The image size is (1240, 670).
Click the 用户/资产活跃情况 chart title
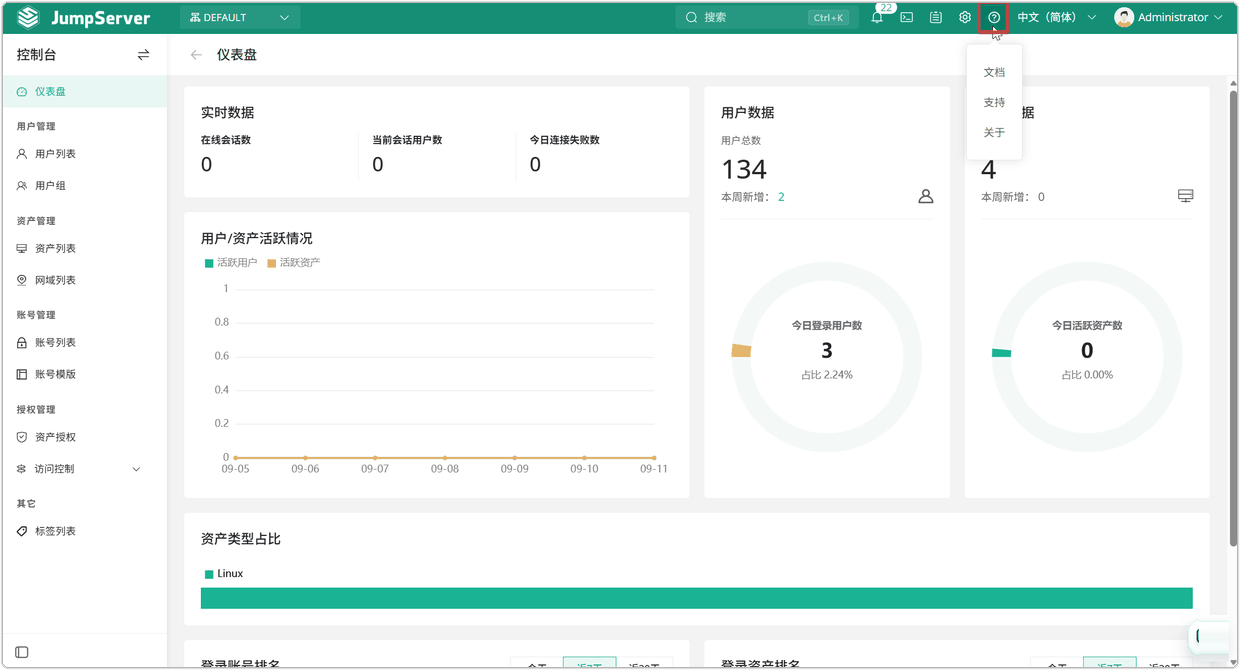coord(257,238)
